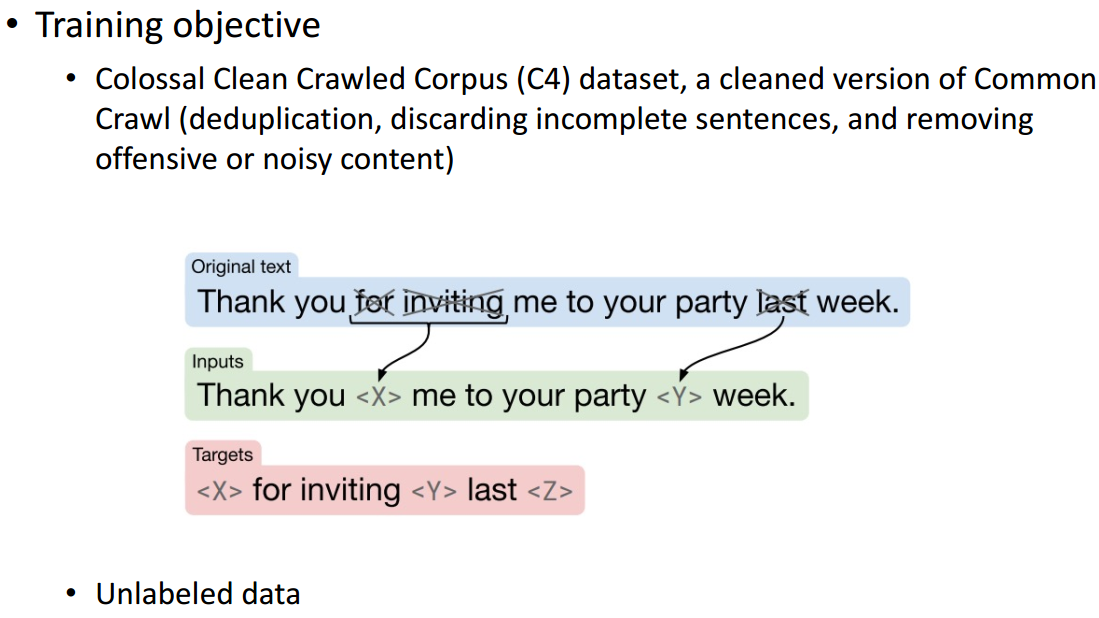Click the <Y> token in Targets row

point(434,490)
